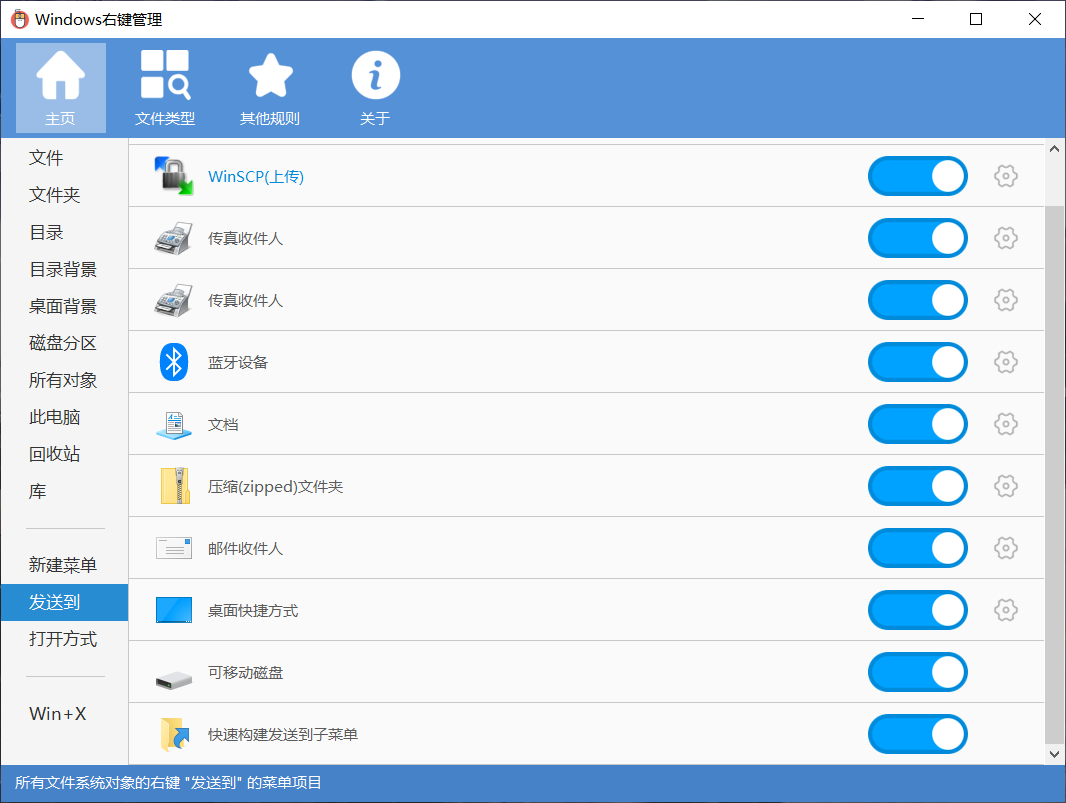1066x803 pixels.
Task: Click the first 传真收件人 fax icon
Action: 173,238
